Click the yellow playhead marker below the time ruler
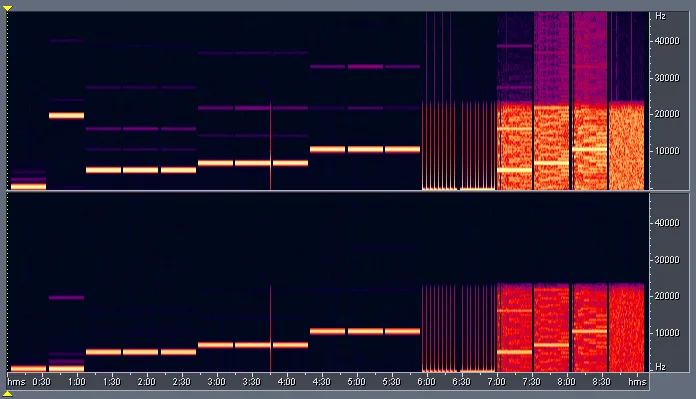This screenshot has height=399, width=696. tap(8, 393)
